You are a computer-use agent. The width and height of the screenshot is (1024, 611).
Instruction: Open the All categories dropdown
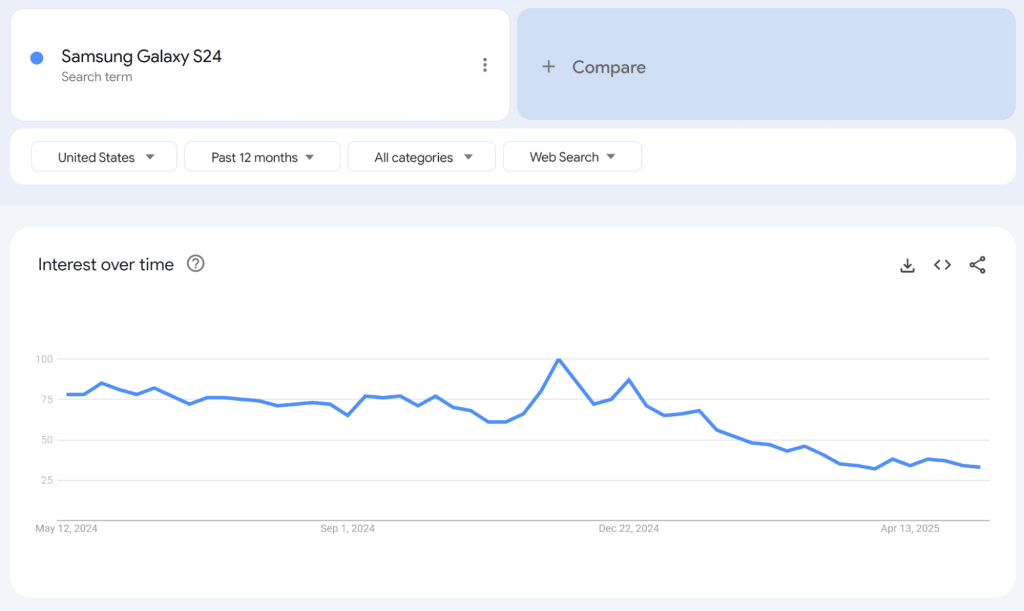421,157
